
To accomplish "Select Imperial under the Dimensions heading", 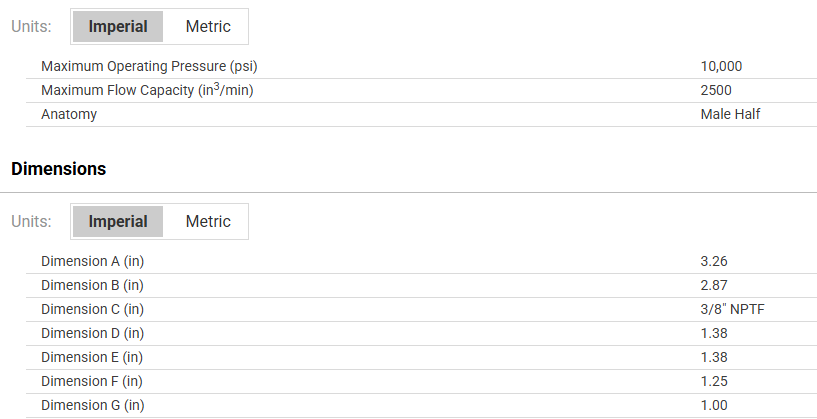I will [x=118, y=222].
